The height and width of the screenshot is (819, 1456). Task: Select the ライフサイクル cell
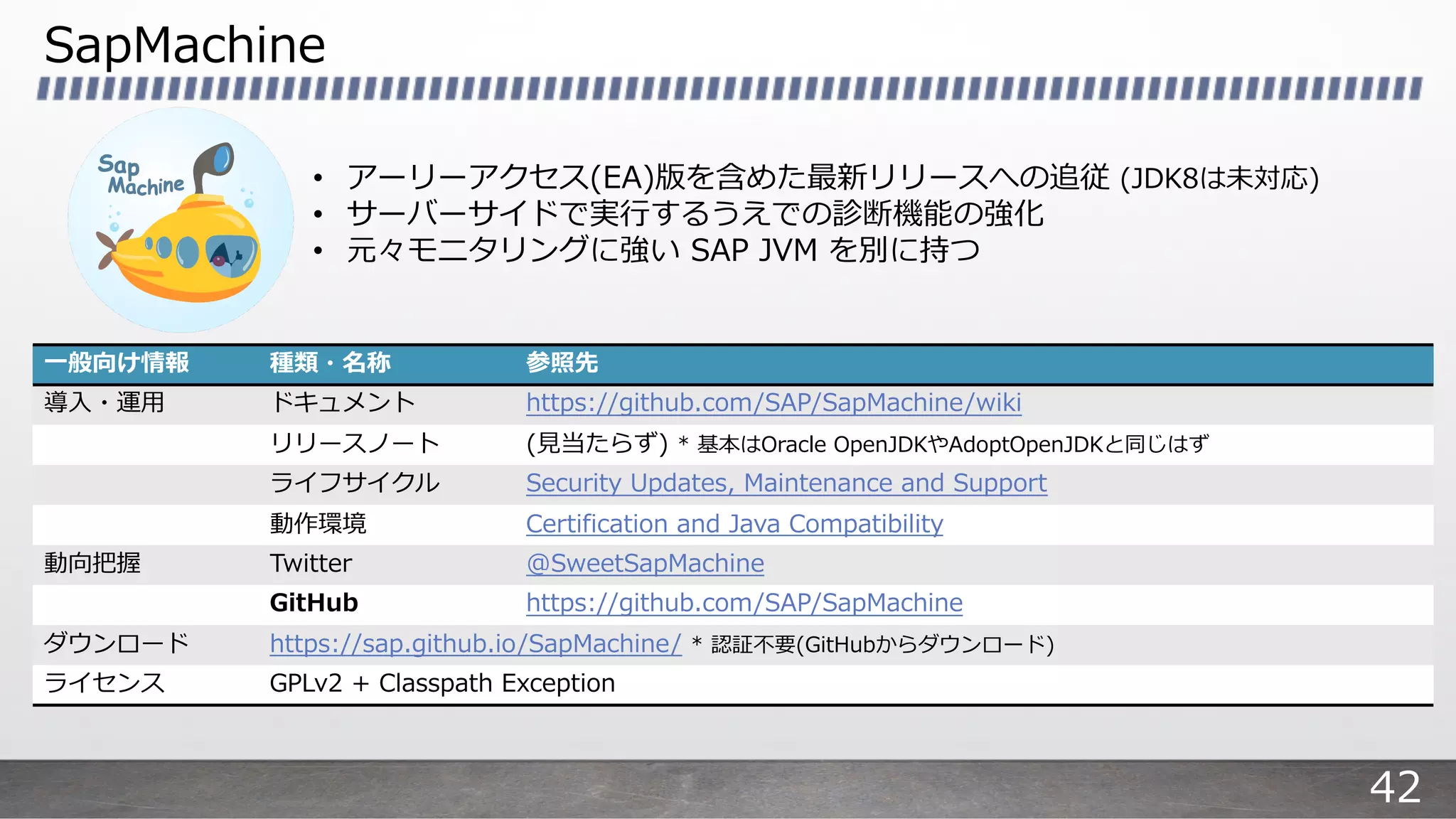point(355,483)
